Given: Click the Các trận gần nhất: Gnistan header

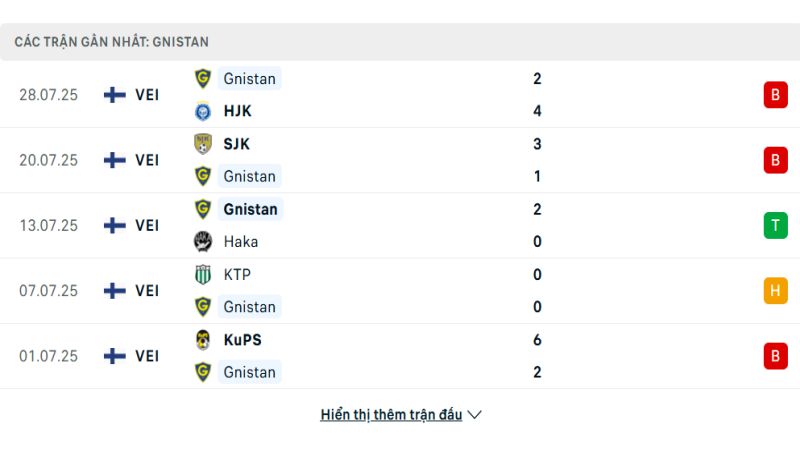Looking at the screenshot, I should click(x=111, y=42).
